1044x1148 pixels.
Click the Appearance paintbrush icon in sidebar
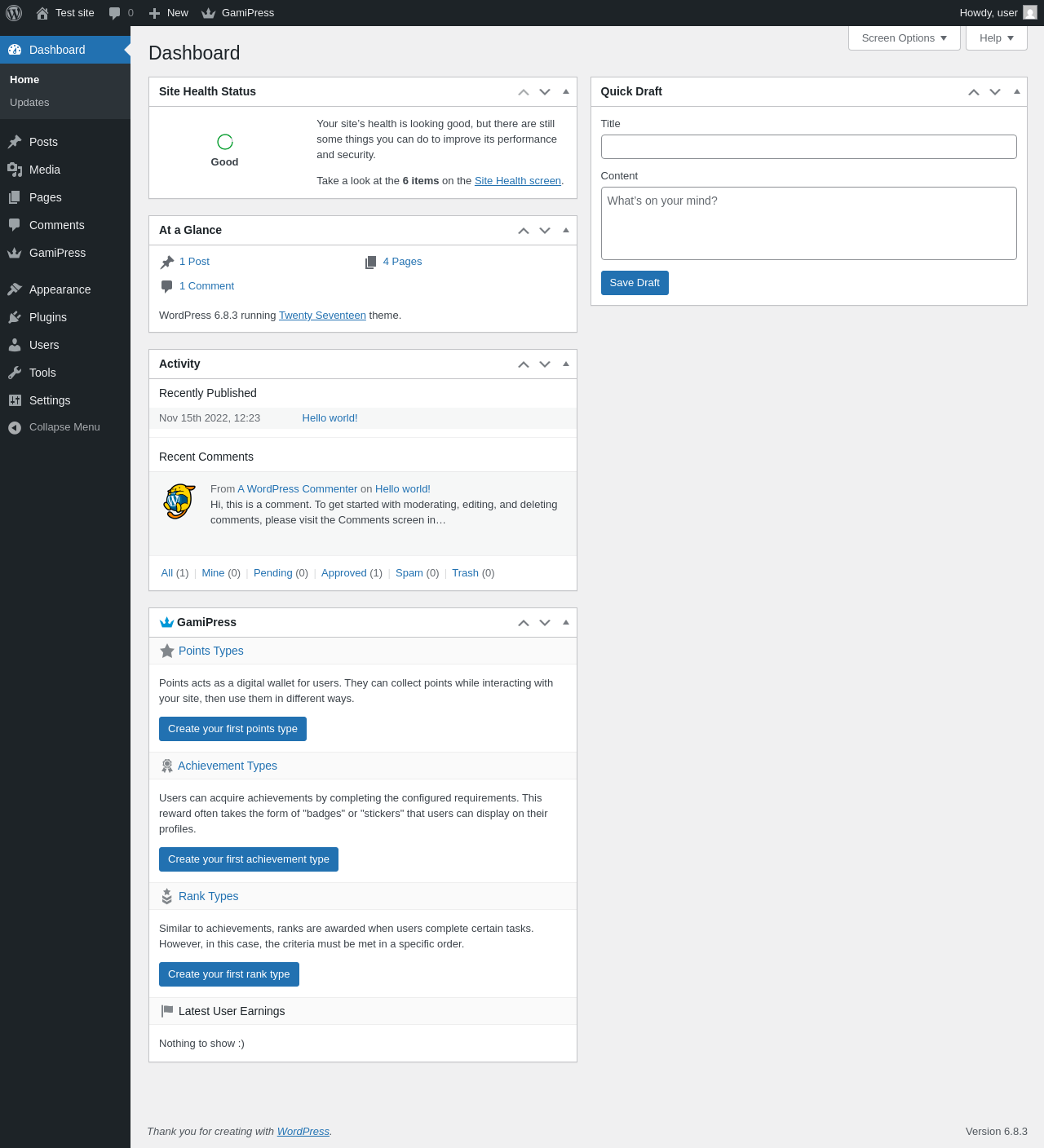15,289
